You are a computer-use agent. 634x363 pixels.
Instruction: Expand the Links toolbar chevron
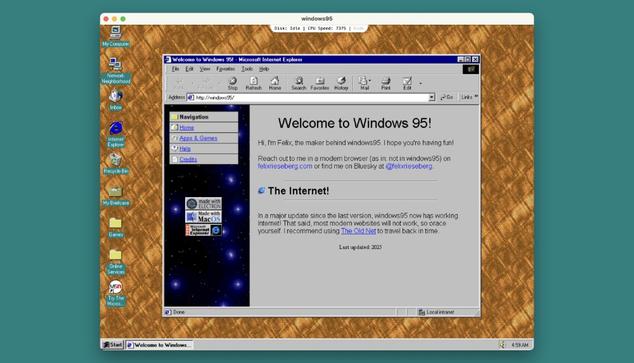(x=476, y=97)
